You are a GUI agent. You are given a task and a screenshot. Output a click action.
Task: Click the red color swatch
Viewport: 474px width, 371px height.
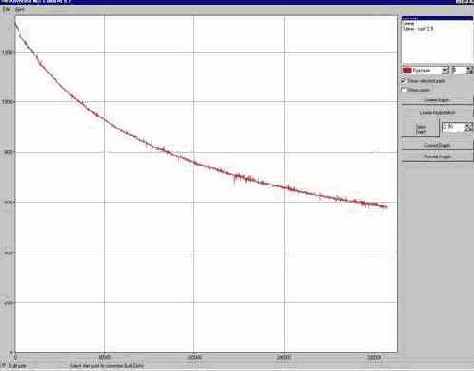407,70
